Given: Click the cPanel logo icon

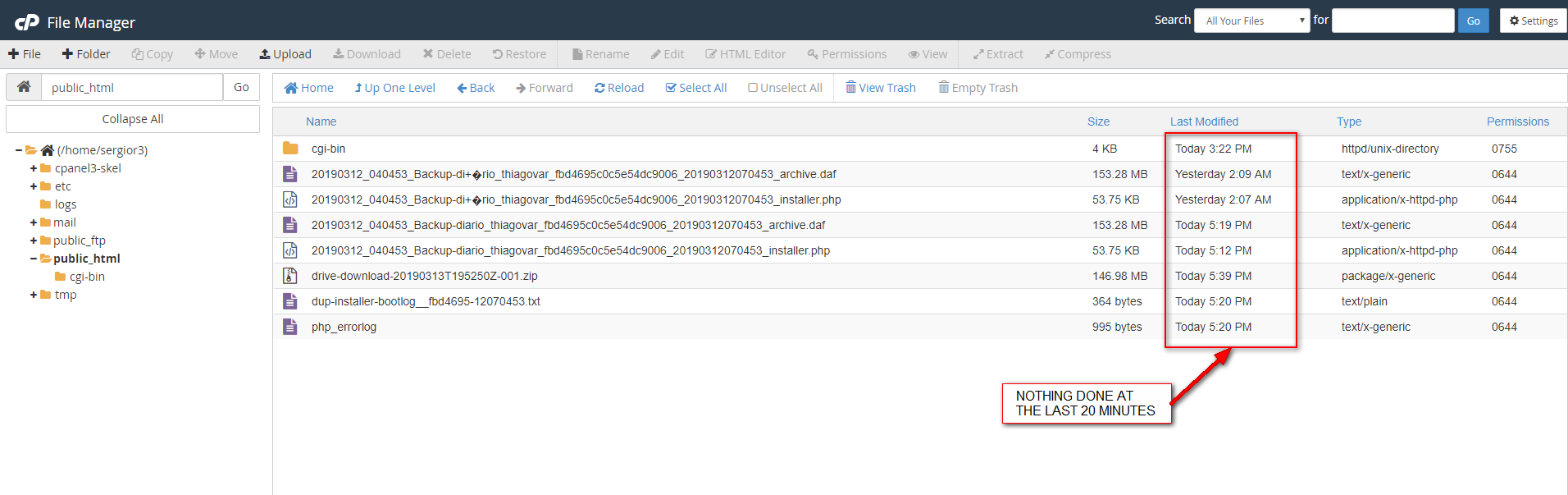Looking at the screenshot, I should click(x=27, y=22).
